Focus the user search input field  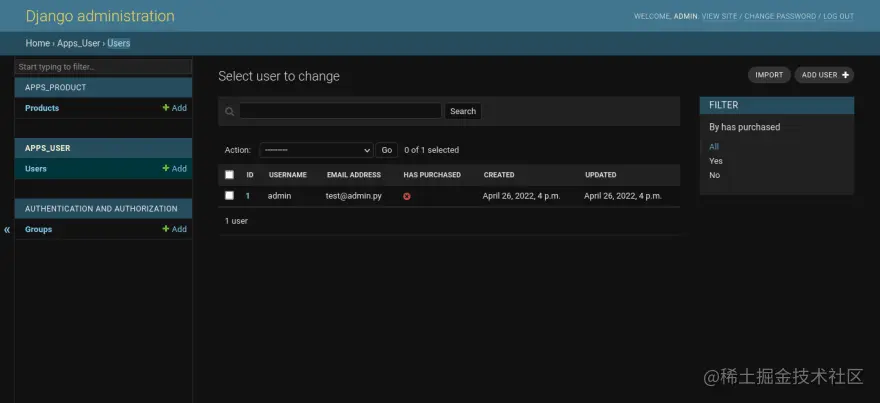pyautogui.click(x=340, y=111)
